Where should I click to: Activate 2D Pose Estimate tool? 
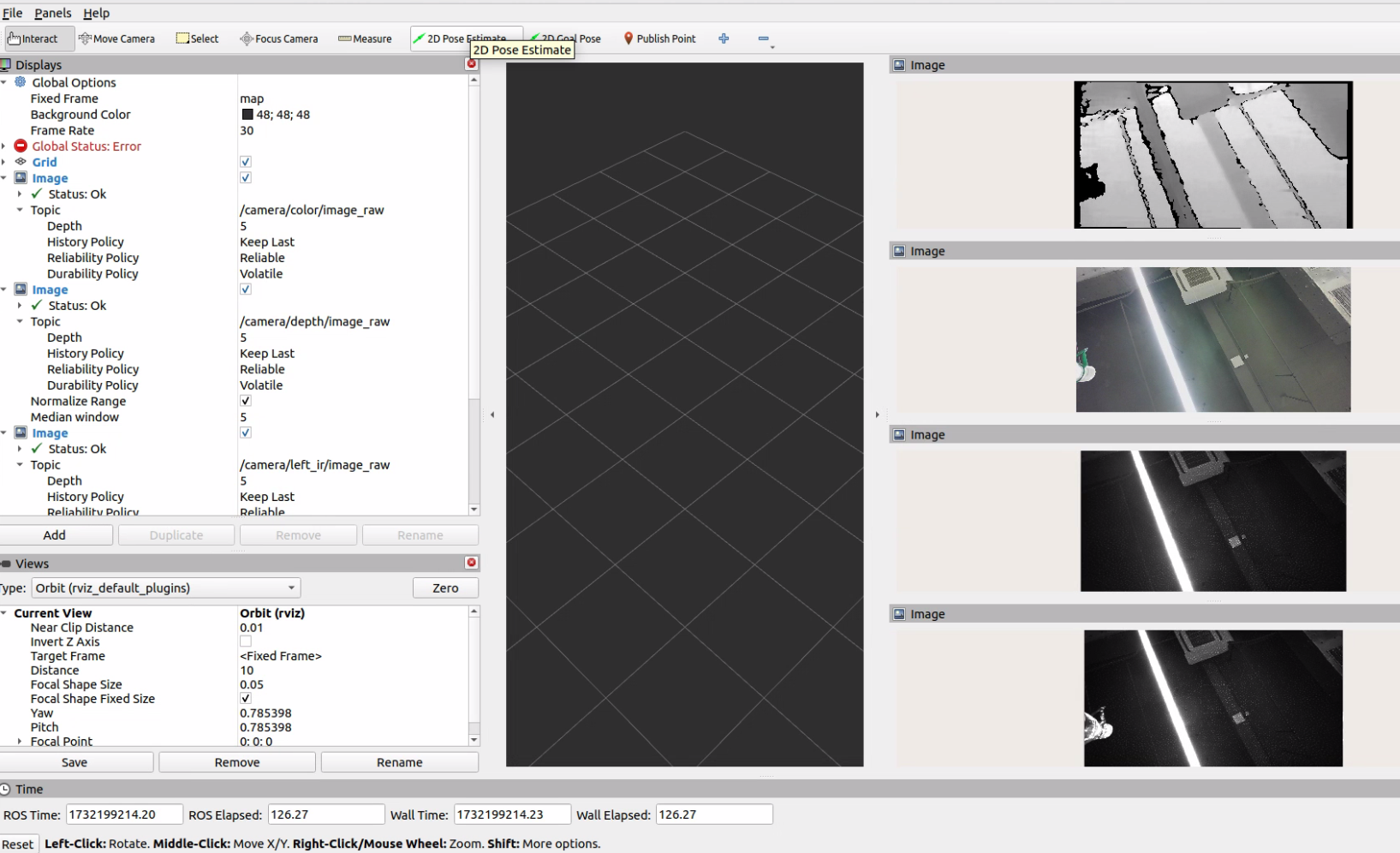466,39
